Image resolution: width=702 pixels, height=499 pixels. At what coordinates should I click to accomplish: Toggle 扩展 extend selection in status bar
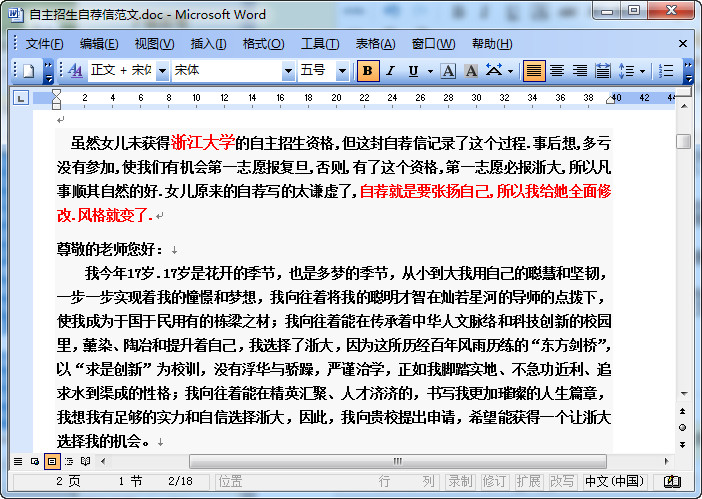pos(528,482)
